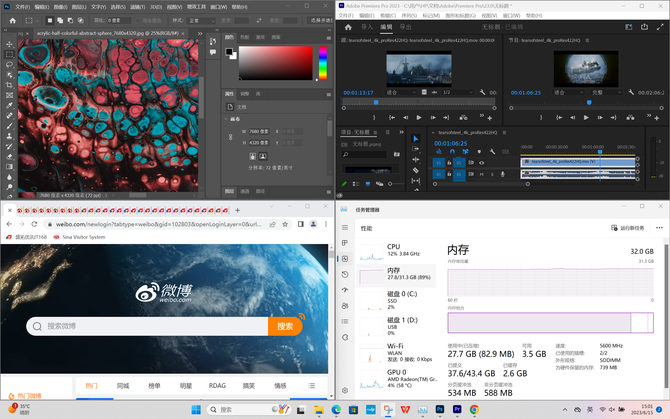Select Premiere's Selection arrow tool

(x=415, y=139)
